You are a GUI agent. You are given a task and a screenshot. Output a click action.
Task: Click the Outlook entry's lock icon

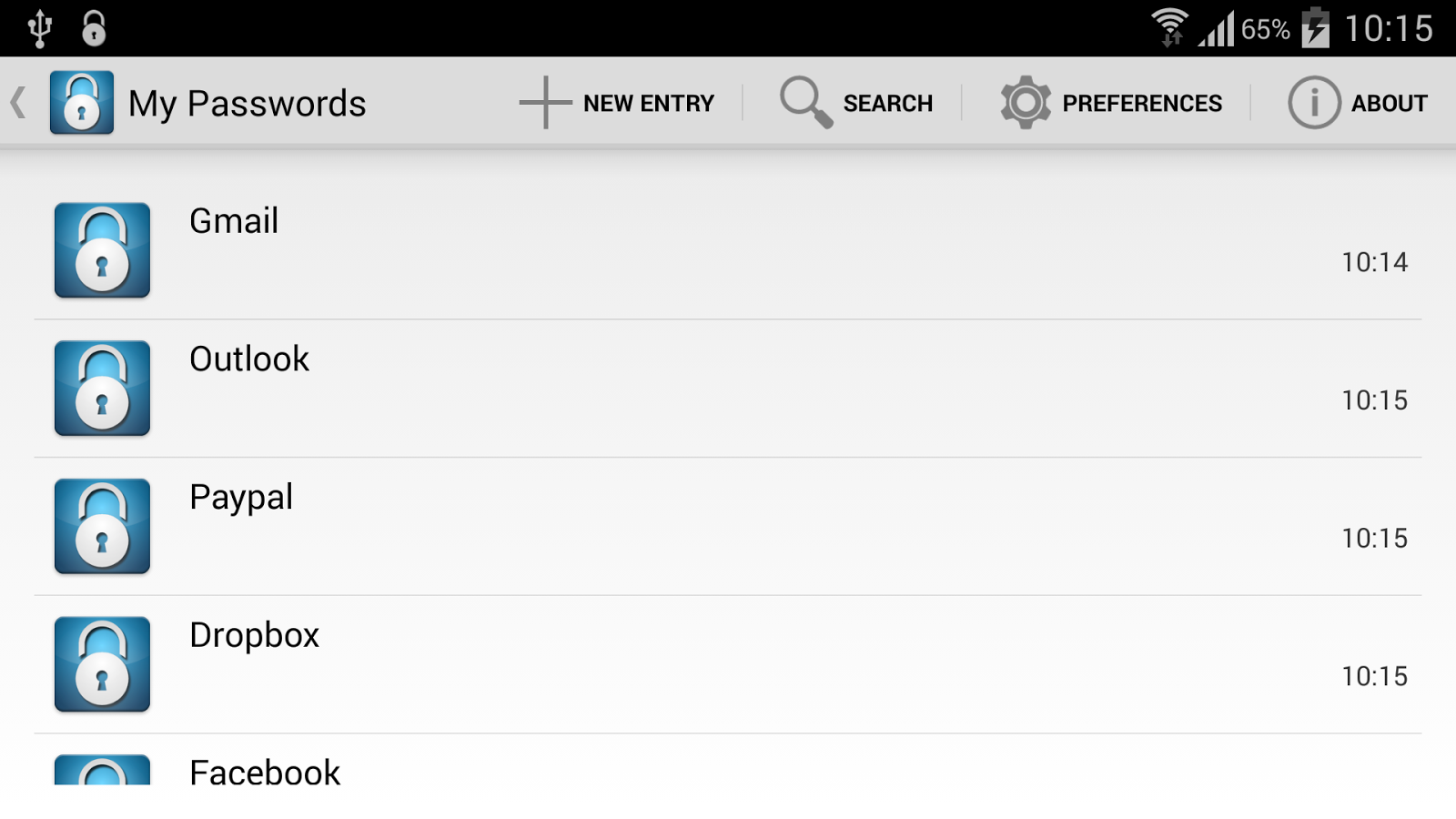(x=102, y=389)
